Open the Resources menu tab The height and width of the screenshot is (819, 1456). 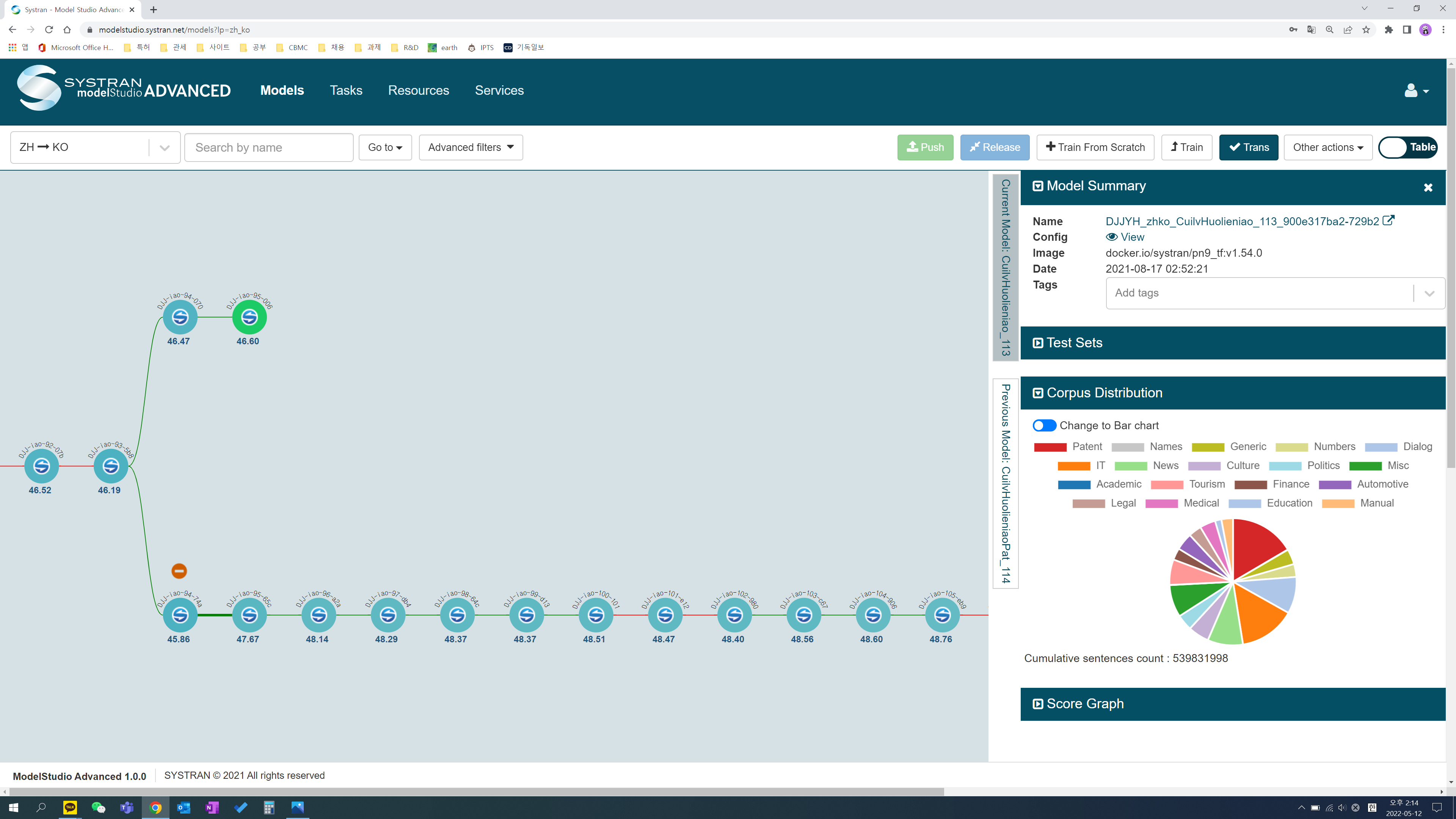coord(418,89)
